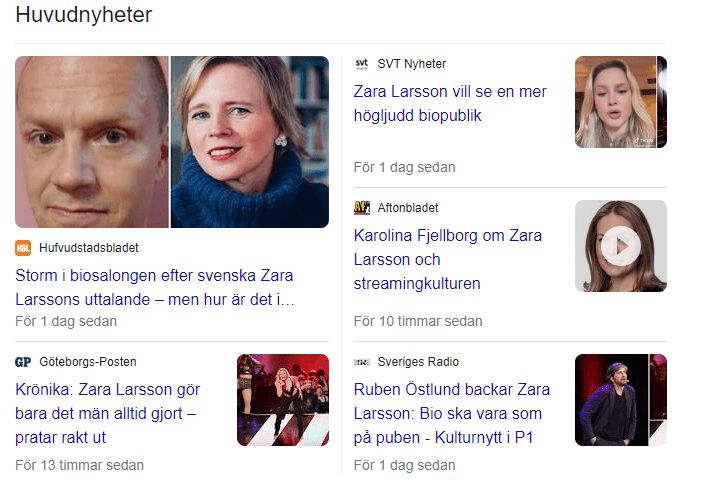This screenshot has height=483, width=702.
Task: Open Zara Larsson högljudd biopublik article
Action: point(450,103)
